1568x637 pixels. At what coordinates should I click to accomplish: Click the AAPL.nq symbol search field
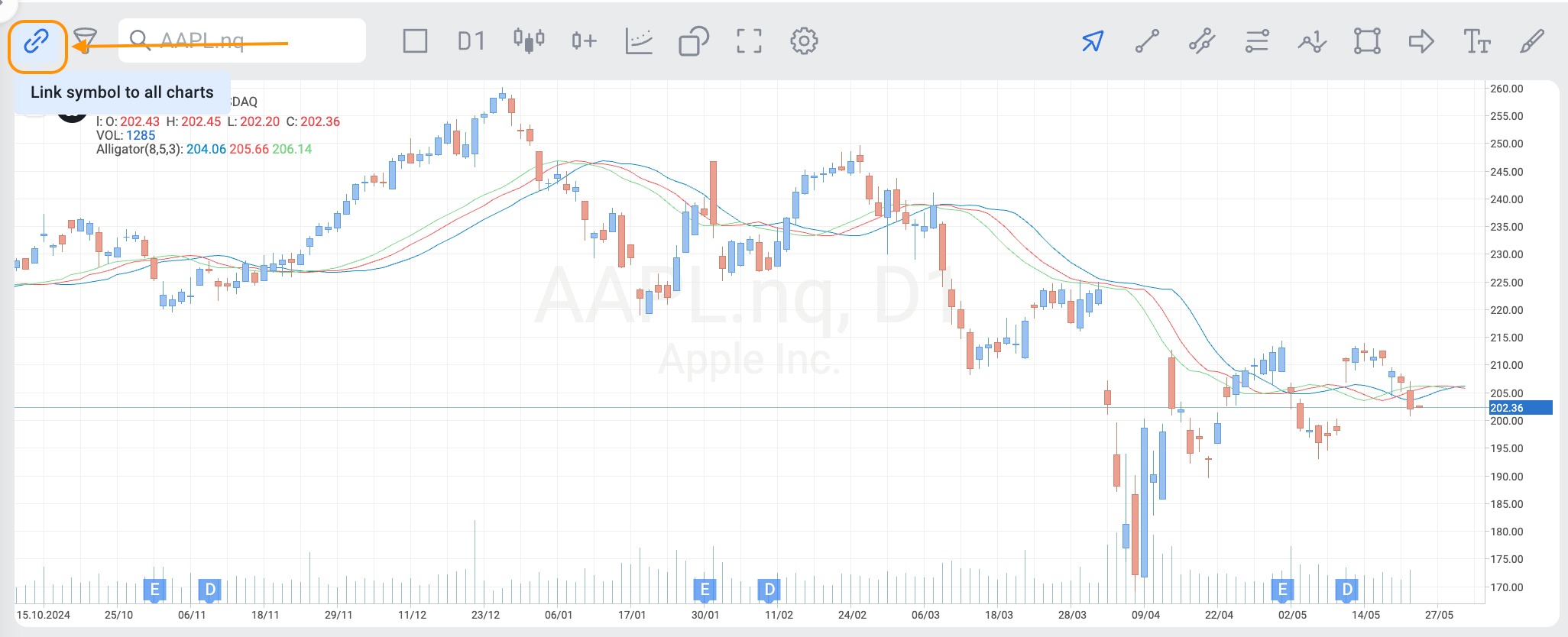pyautogui.click(x=245, y=40)
